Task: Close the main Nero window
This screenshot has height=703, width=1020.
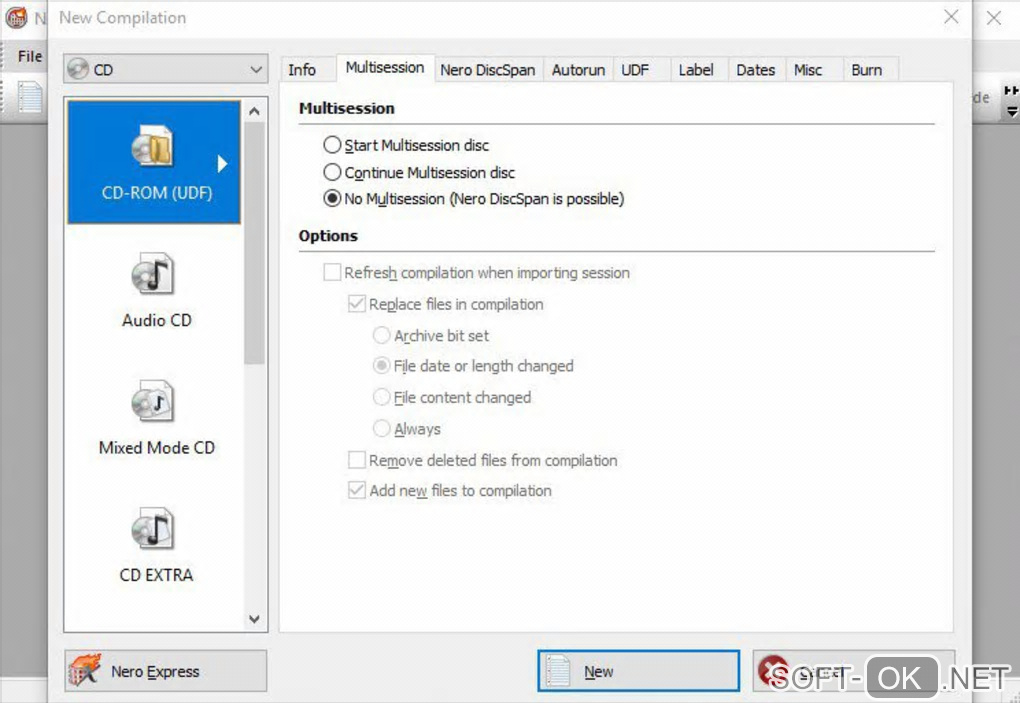Action: (994, 18)
